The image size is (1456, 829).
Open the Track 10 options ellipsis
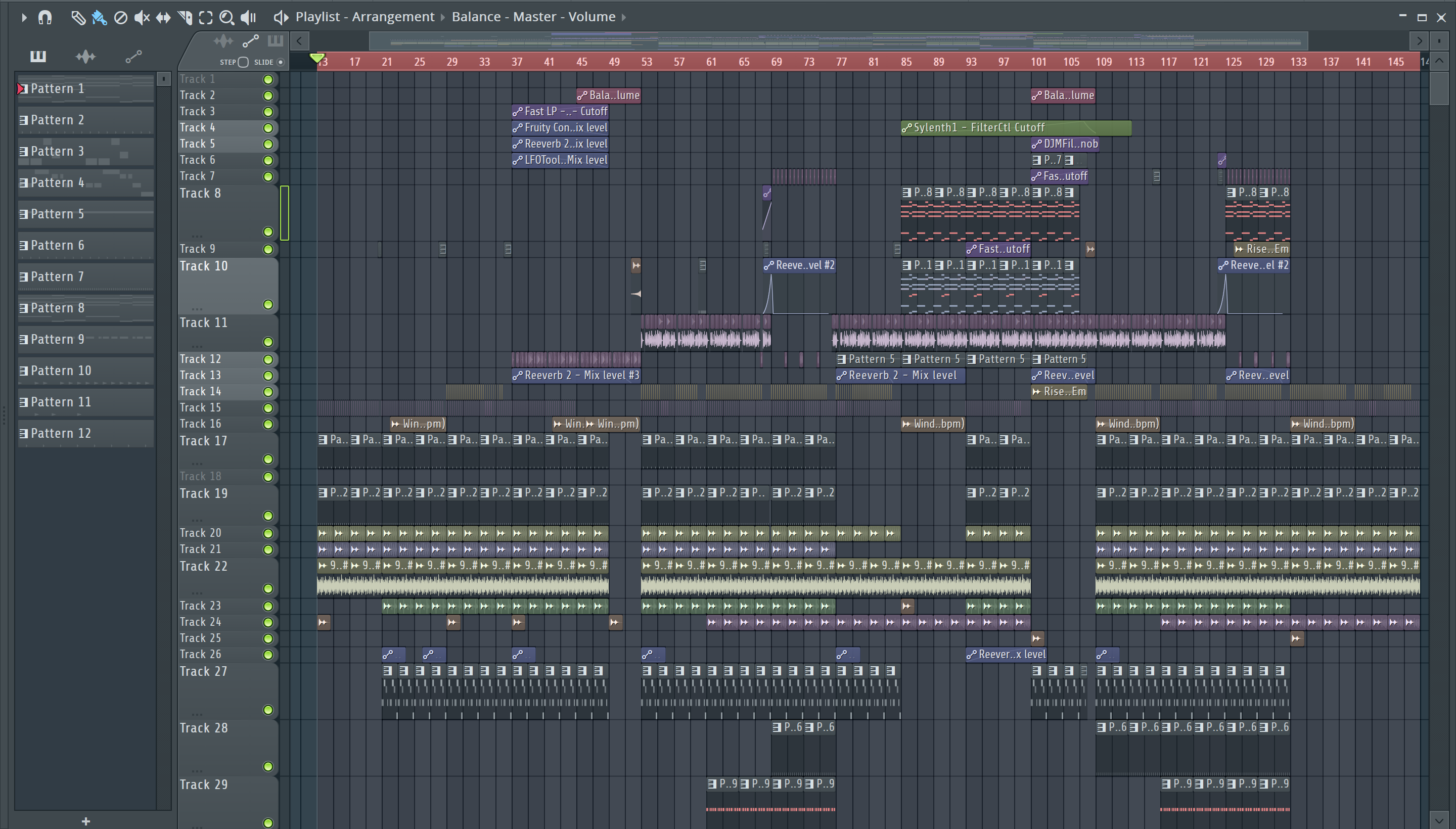click(197, 309)
